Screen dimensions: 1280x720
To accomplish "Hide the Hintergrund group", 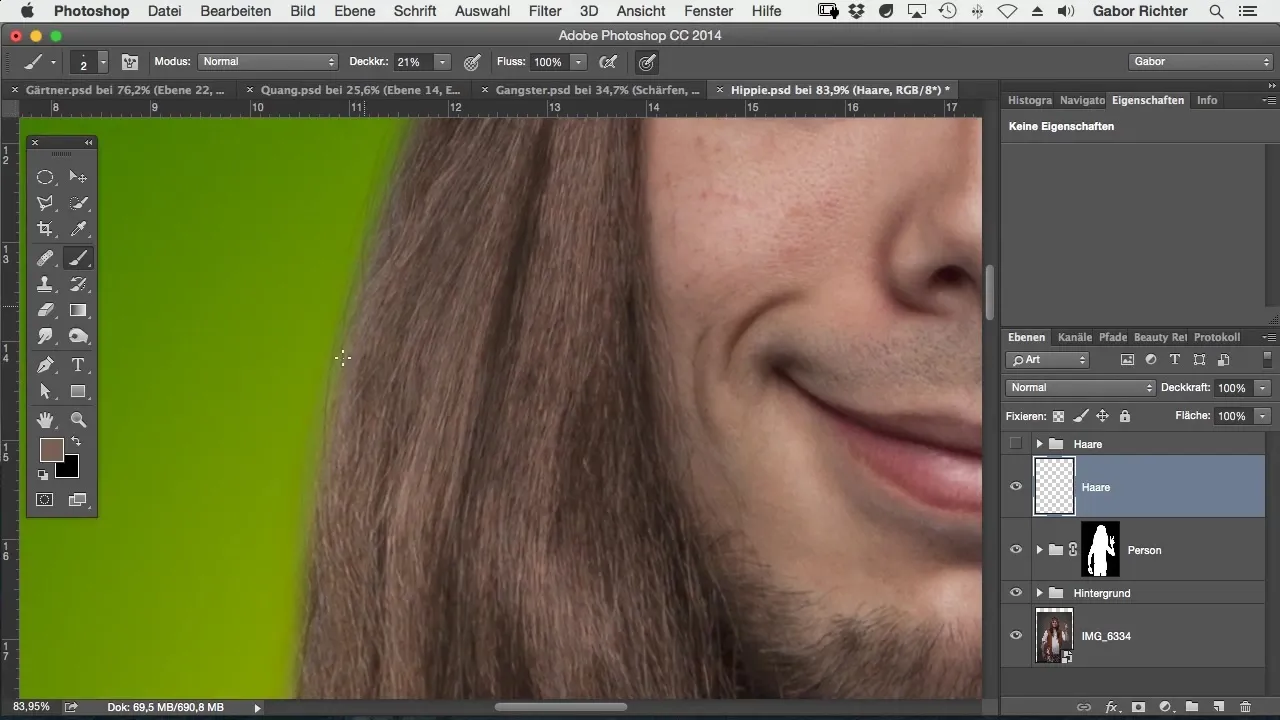I will [1016, 593].
